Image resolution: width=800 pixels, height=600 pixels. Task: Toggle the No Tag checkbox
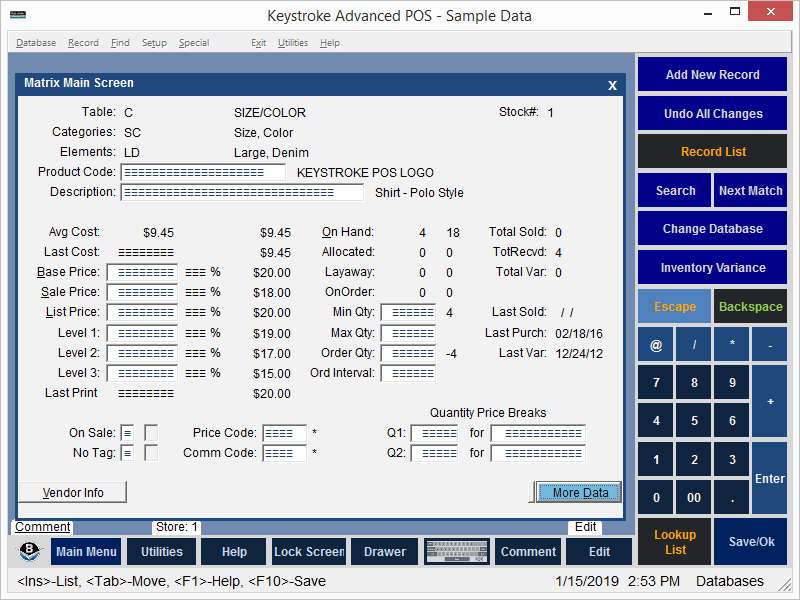[128, 453]
